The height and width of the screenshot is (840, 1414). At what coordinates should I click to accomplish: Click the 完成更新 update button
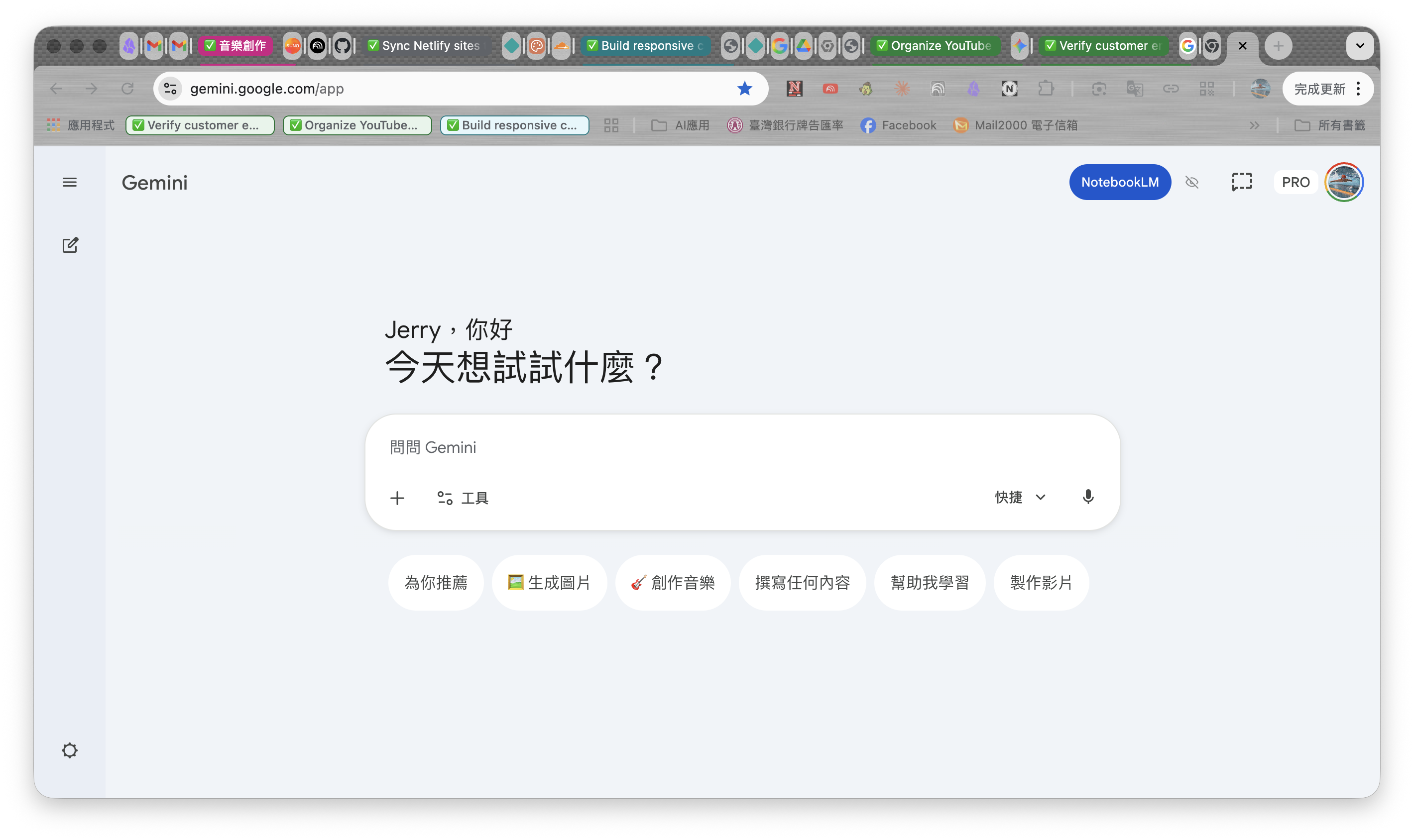(1319, 89)
